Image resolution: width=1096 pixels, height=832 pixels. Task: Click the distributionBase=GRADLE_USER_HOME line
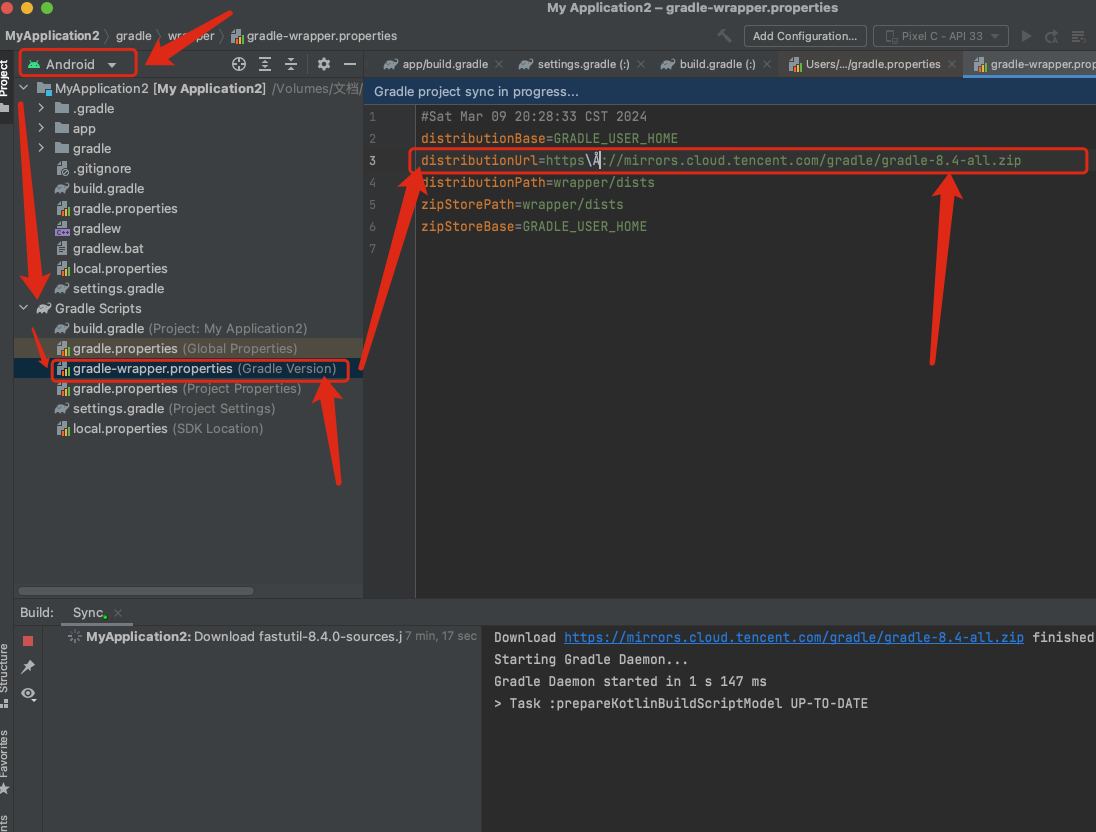(x=549, y=138)
